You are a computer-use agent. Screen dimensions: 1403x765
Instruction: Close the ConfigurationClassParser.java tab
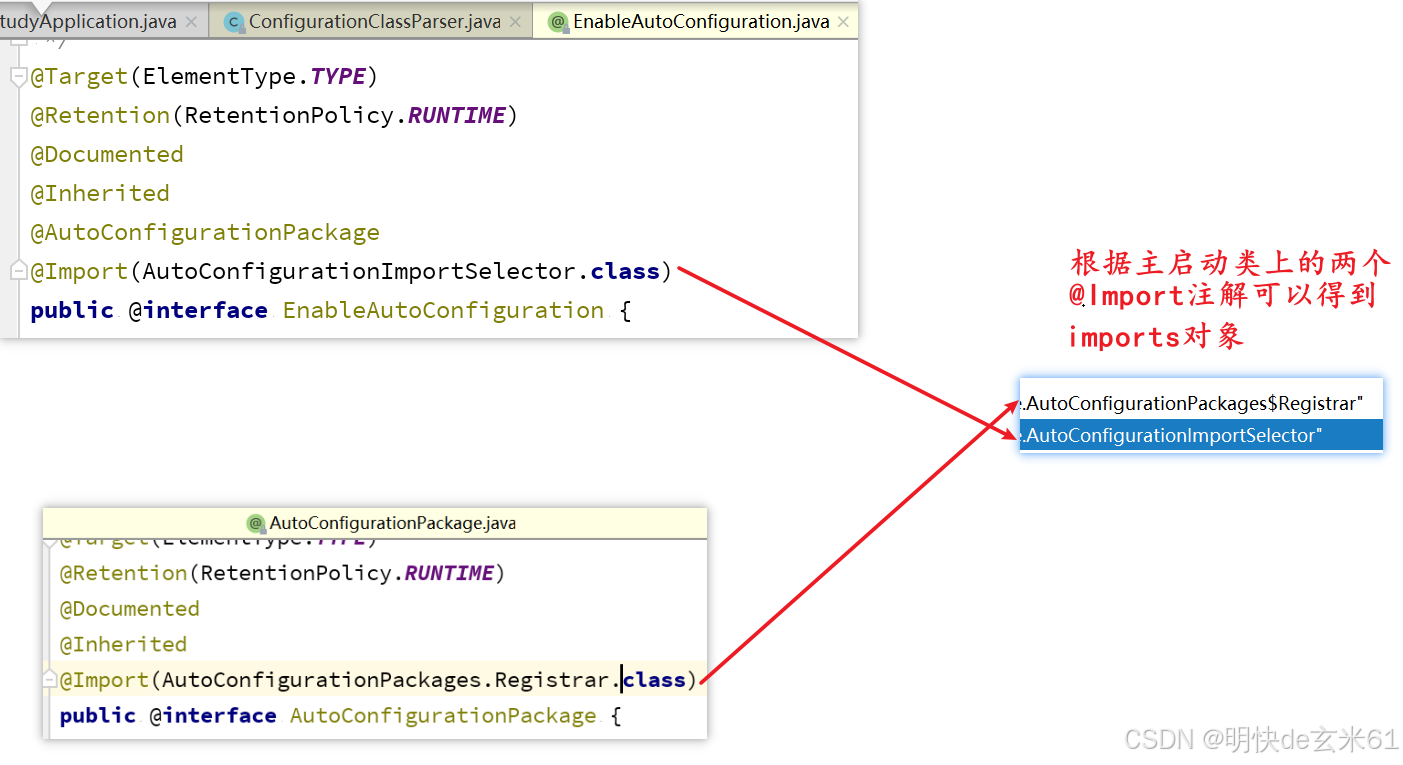point(515,22)
